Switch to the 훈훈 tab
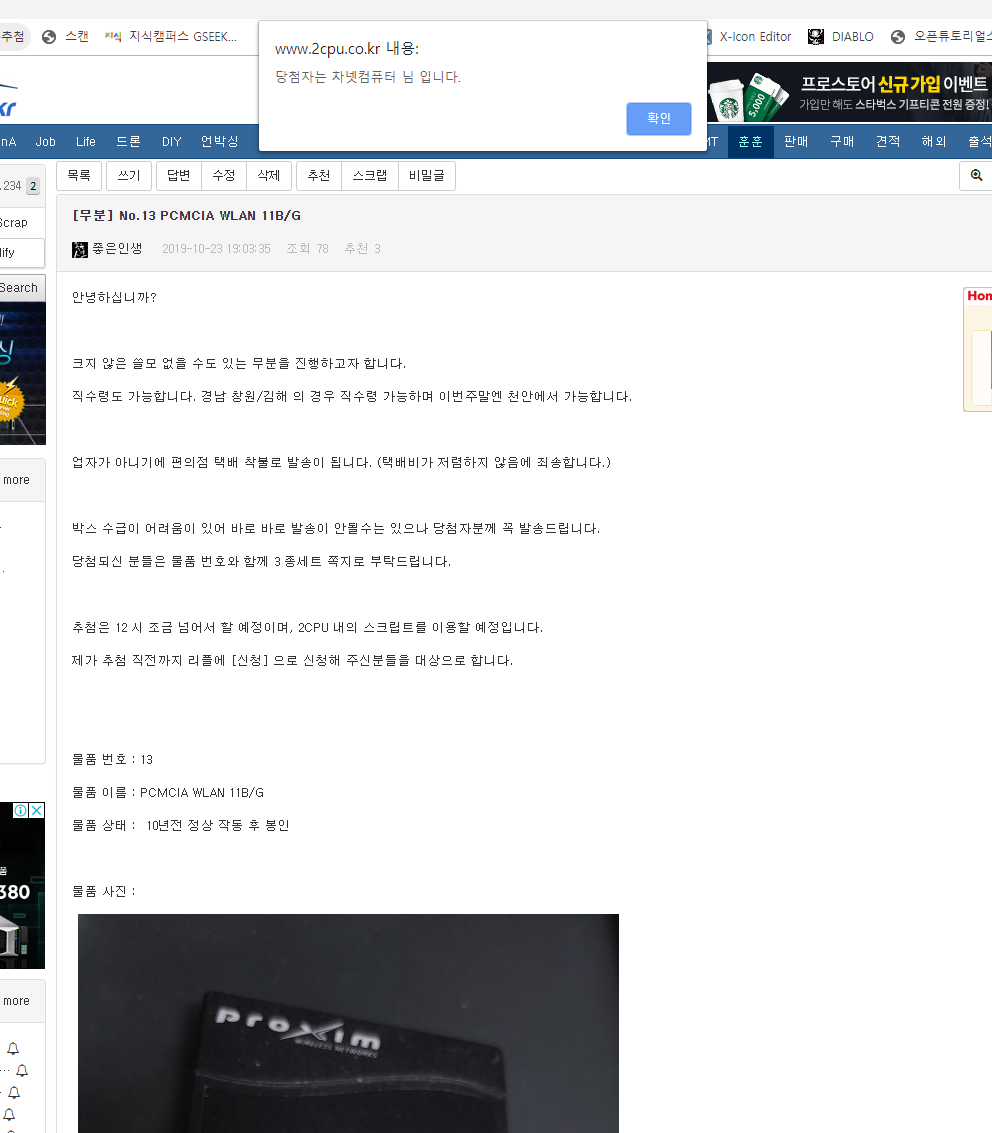Image resolution: width=992 pixels, height=1133 pixels. pos(751,142)
